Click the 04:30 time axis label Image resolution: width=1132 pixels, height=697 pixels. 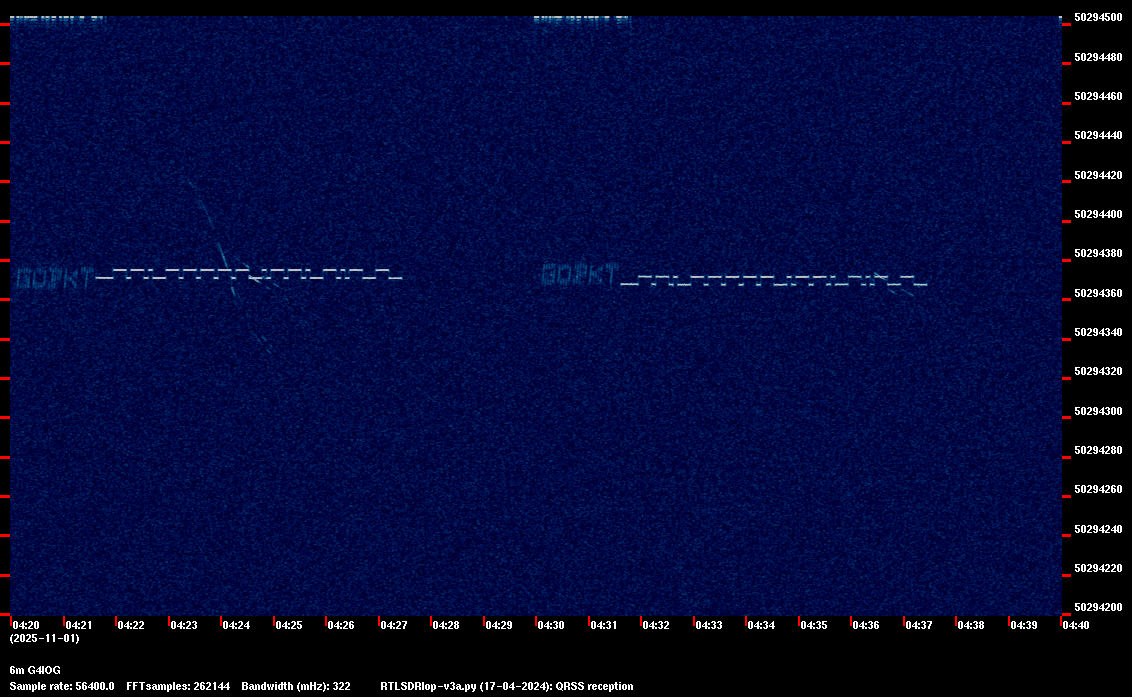551,625
